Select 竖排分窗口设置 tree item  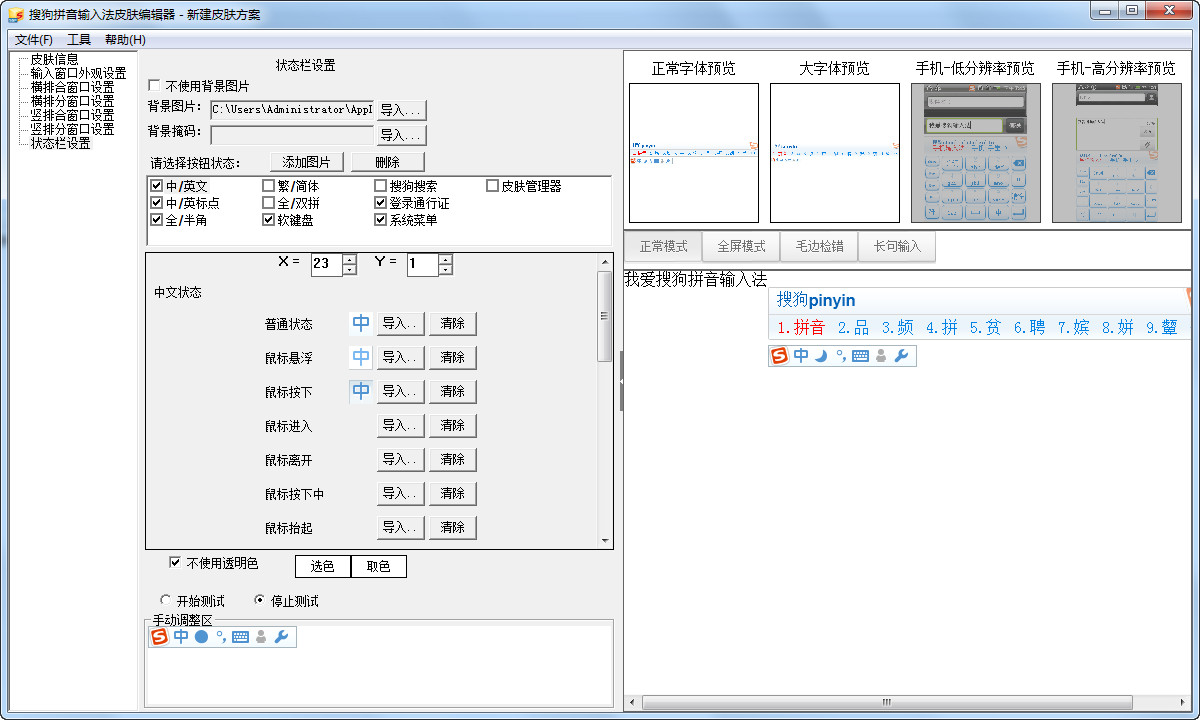(72, 129)
